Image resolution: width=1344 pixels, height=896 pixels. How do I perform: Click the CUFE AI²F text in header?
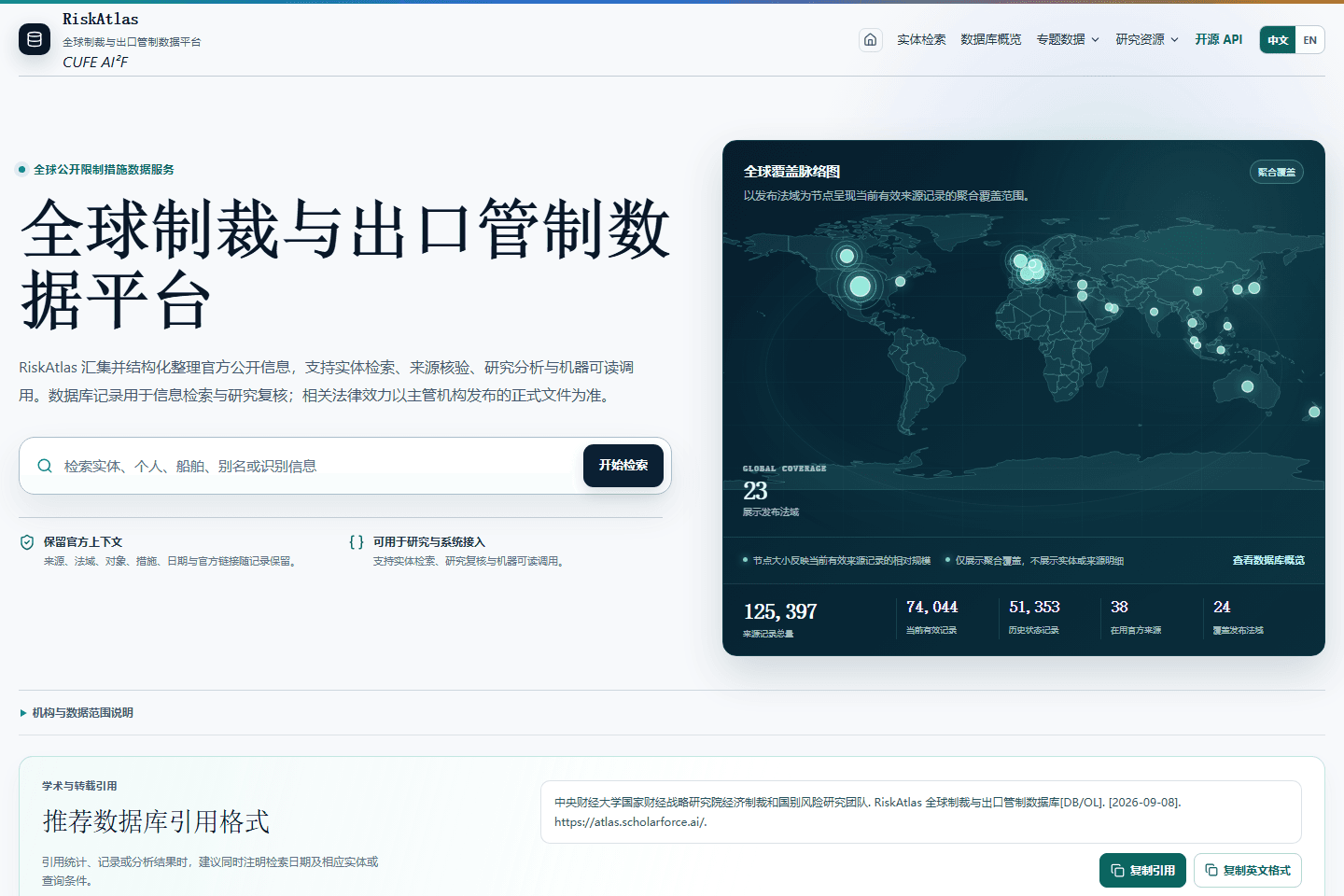click(95, 62)
